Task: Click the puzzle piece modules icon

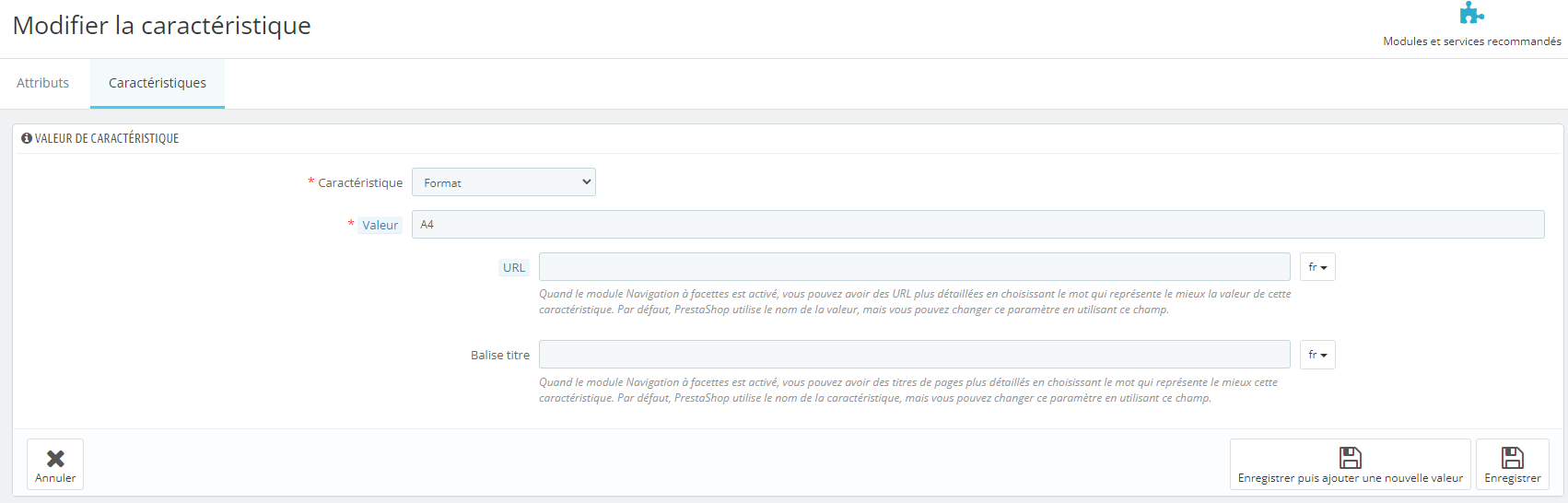Action: coord(1471,13)
